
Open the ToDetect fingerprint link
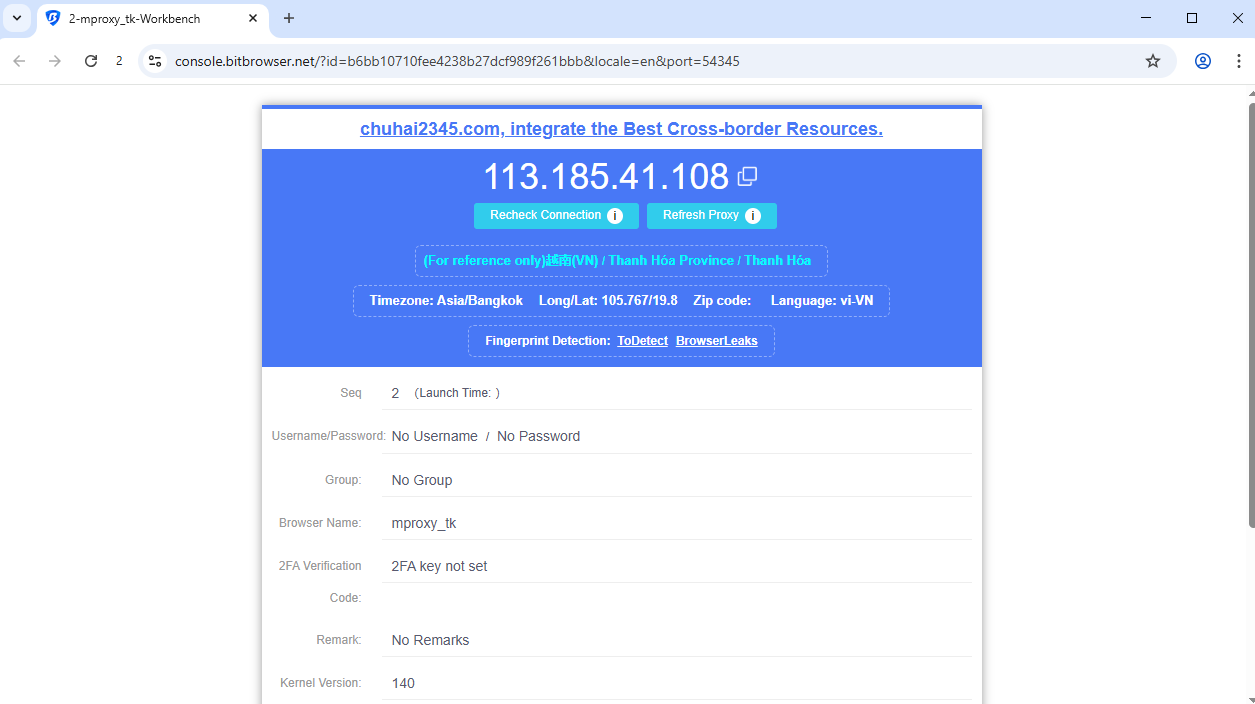point(642,341)
